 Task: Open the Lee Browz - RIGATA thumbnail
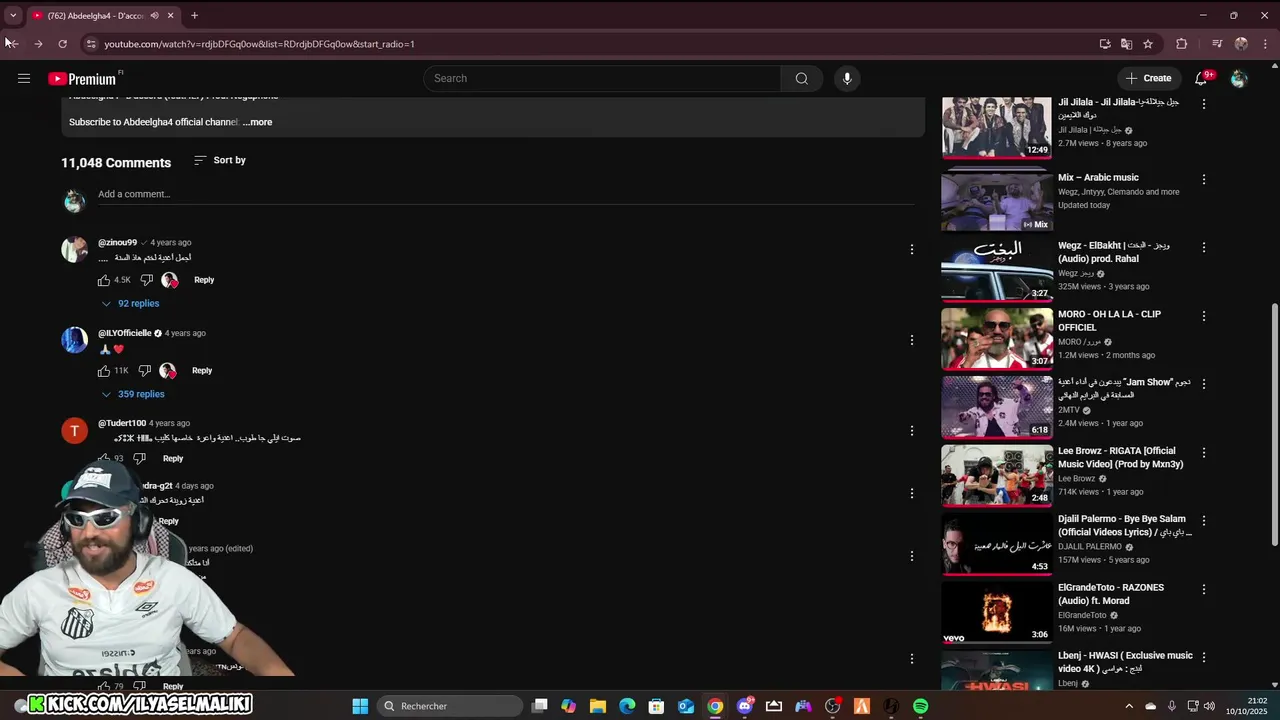coord(997,474)
